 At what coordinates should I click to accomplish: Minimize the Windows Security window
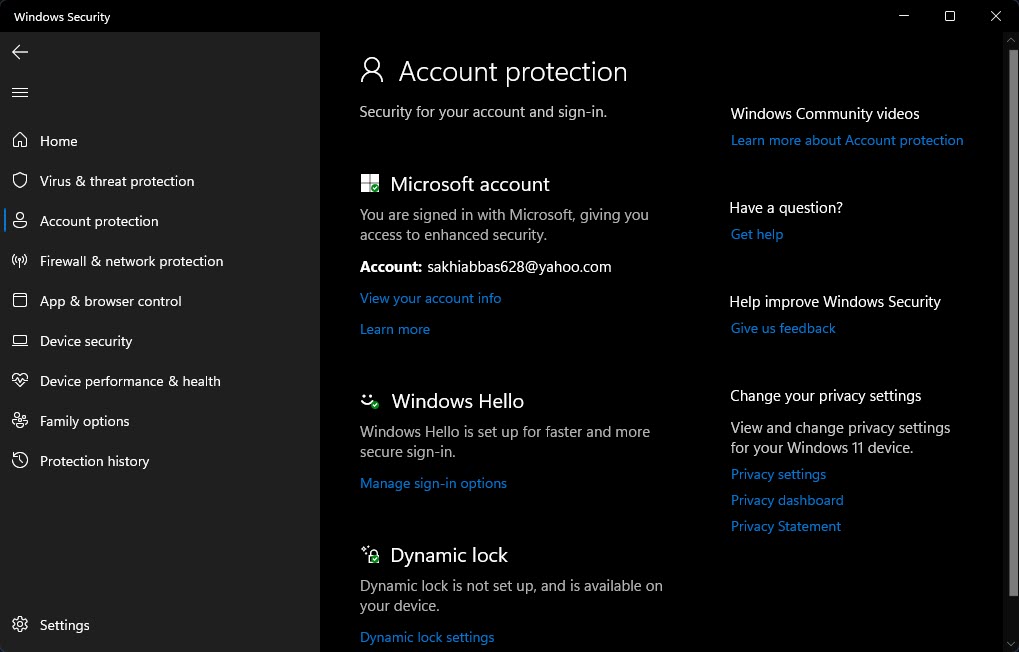tap(904, 16)
